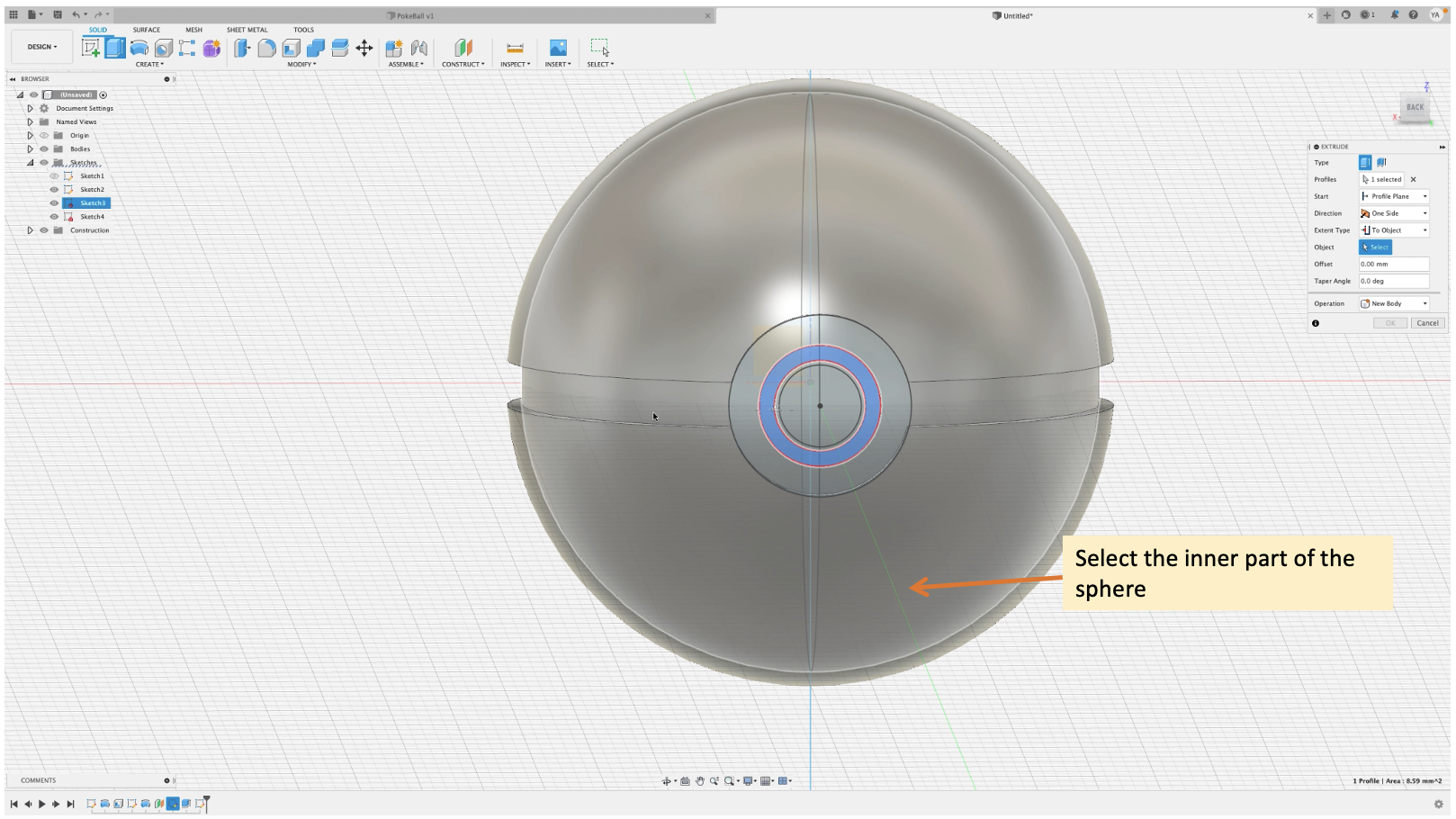
Task: Choose the Fillet tool
Action: [266, 48]
